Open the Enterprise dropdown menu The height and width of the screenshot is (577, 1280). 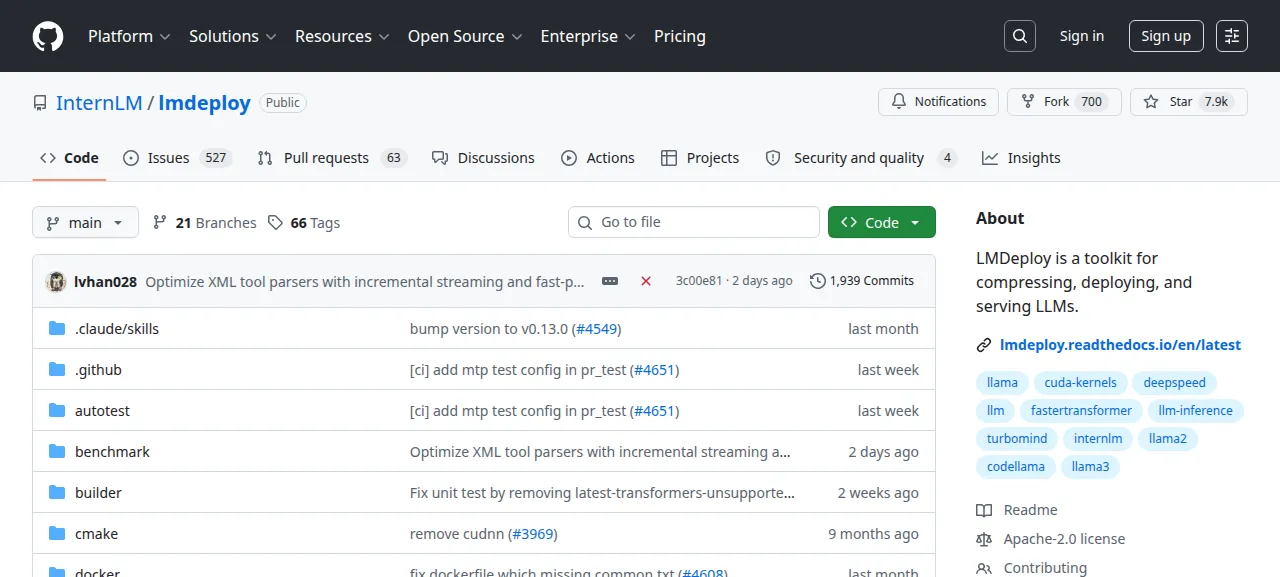tap(588, 36)
